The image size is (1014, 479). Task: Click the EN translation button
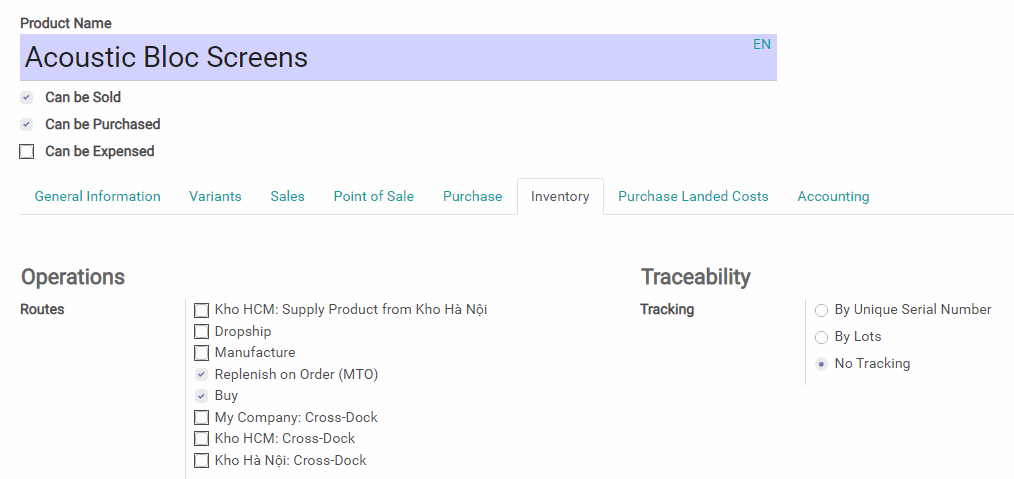(x=762, y=44)
